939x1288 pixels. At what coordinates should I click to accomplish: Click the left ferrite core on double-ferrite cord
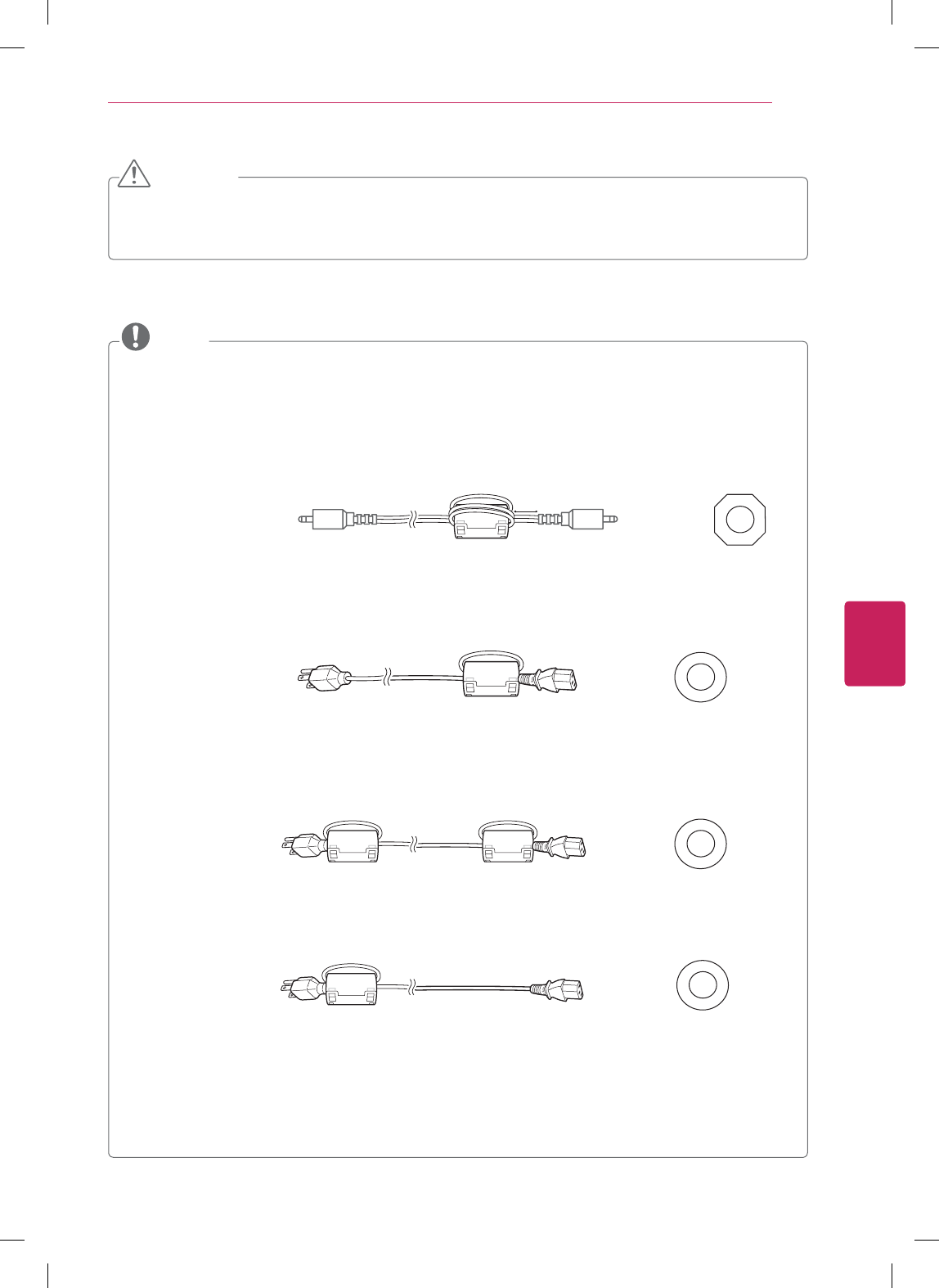pos(352,844)
